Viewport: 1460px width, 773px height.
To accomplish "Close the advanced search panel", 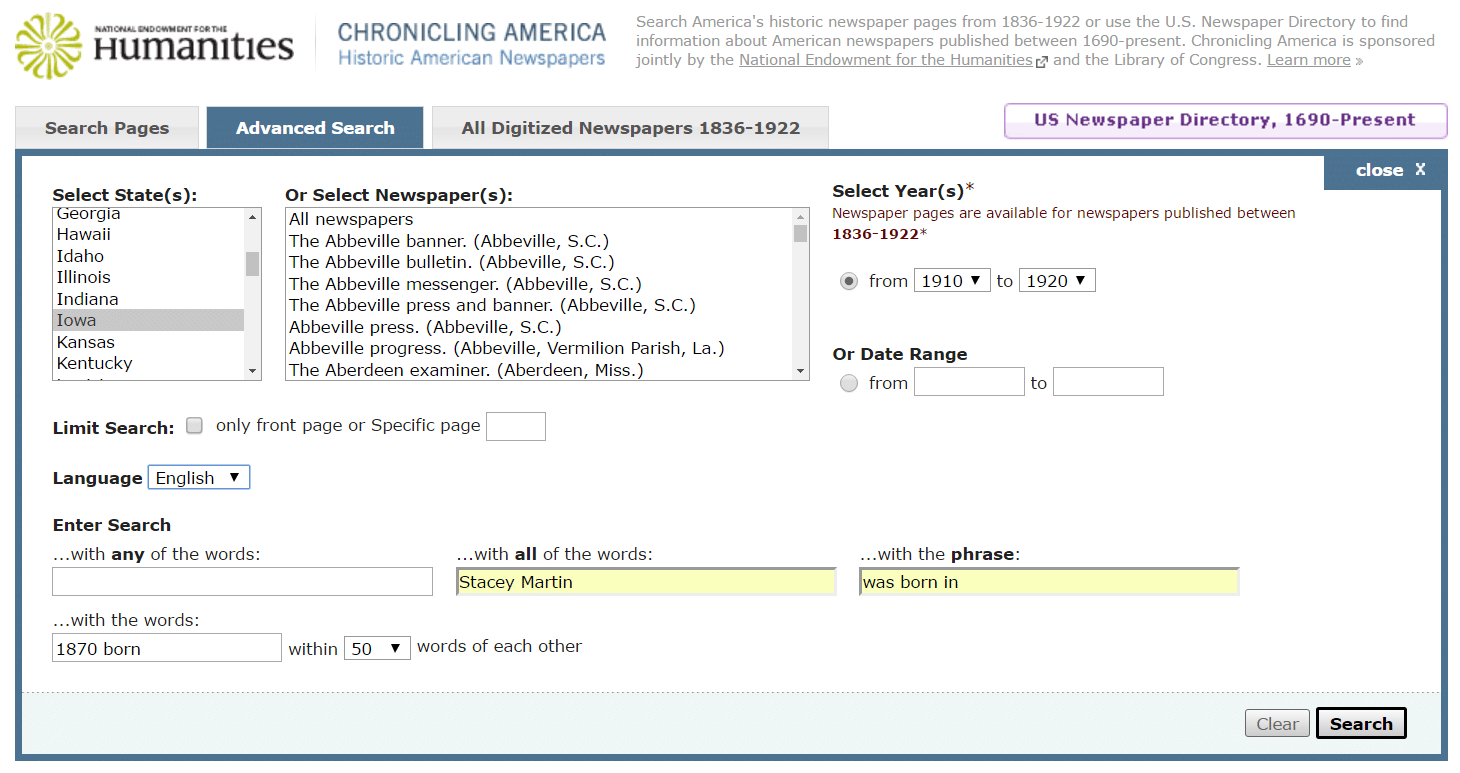I will click(1390, 170).
